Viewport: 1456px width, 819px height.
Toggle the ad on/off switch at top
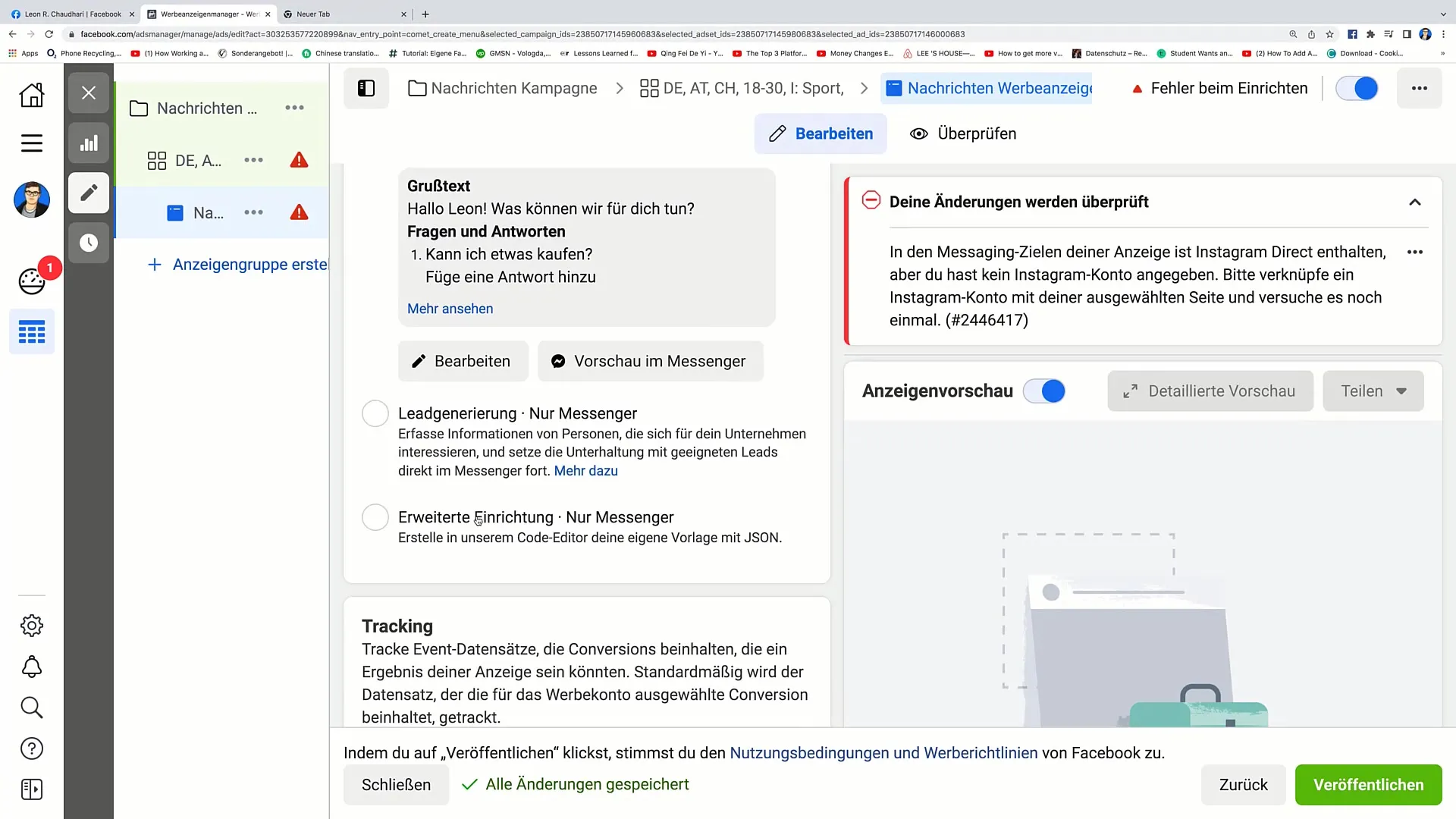click(1357, 88)
